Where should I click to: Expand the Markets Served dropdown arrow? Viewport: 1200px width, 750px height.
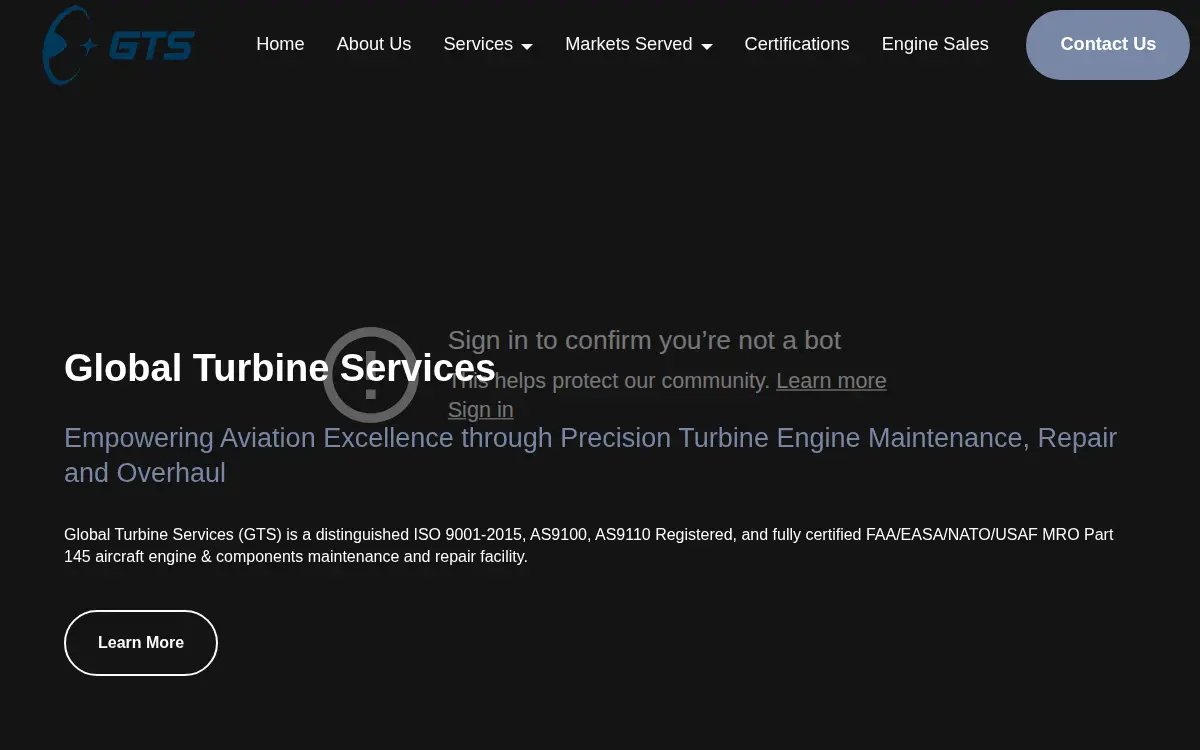pyautogui.click(x=707, y=46)
